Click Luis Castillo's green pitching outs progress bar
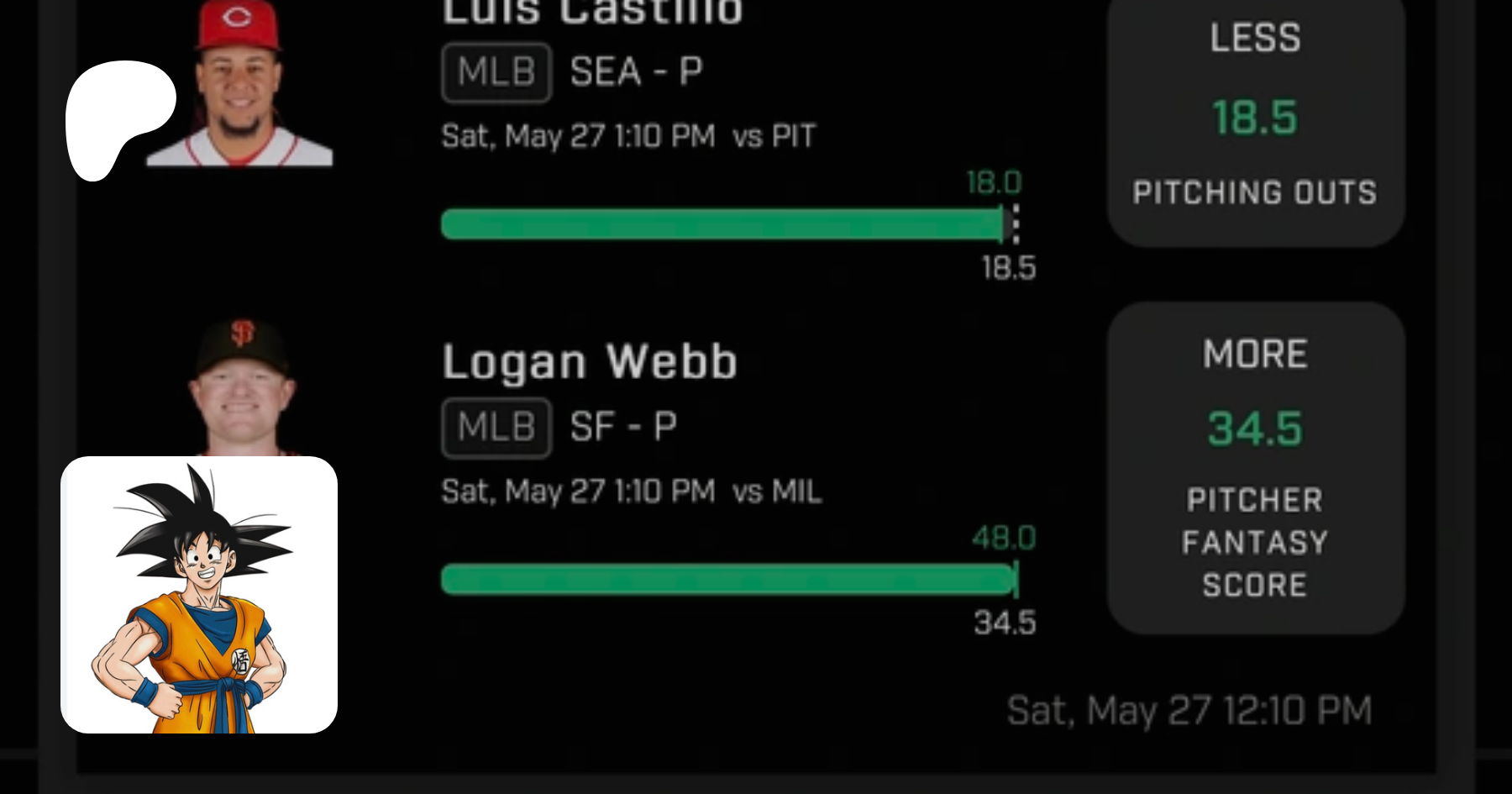 click(x=722, y=224)
